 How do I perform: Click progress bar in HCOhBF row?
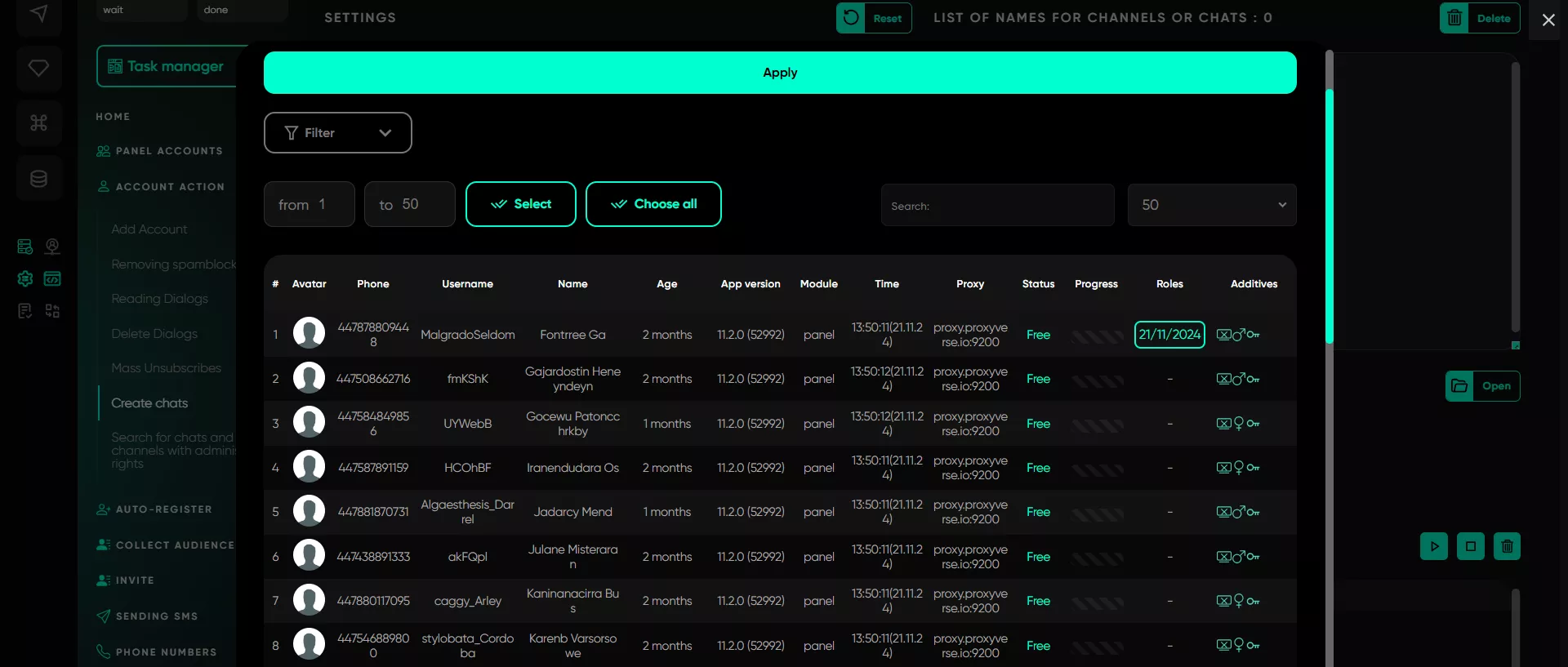click(x=1098, y=470)
